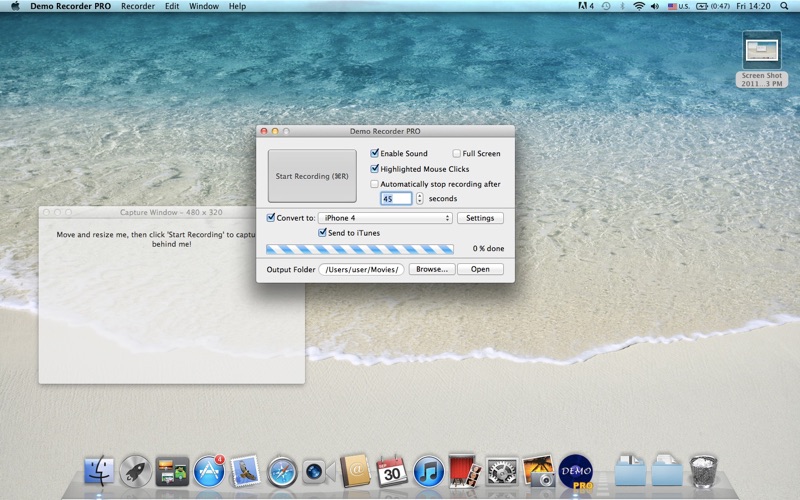This screenshot has width=800, height=500.
Task: Click the Bluetooth menu bar icon
Action: coord(622,6)
